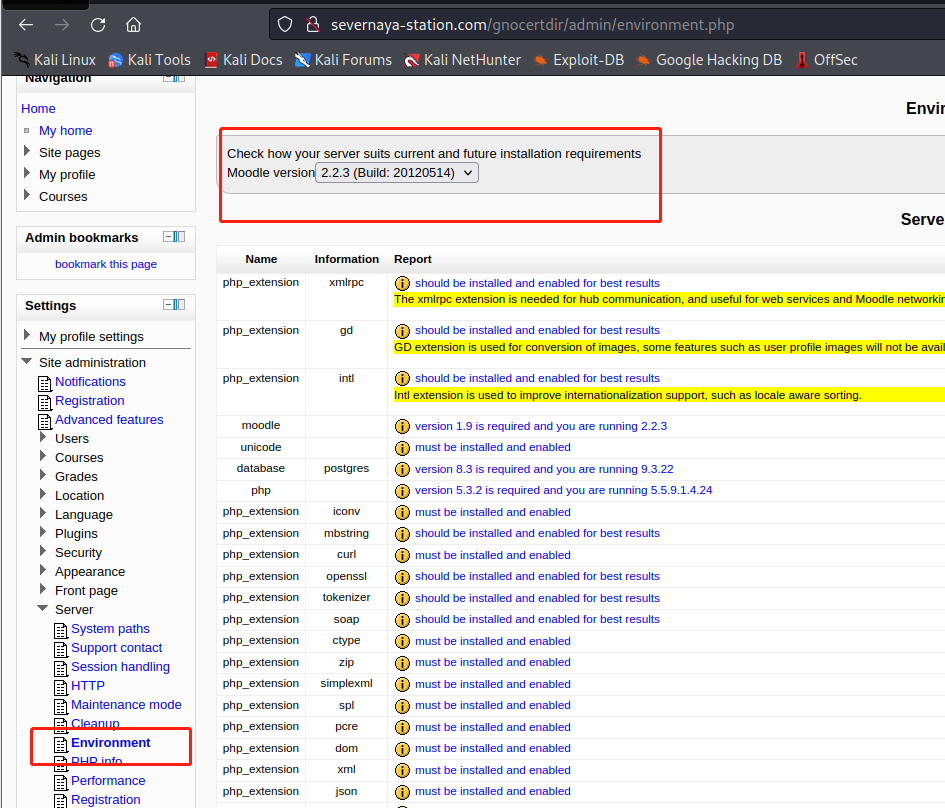Open Support contact settings
Viewport: 945px width, 808px height.
point(117,648)
